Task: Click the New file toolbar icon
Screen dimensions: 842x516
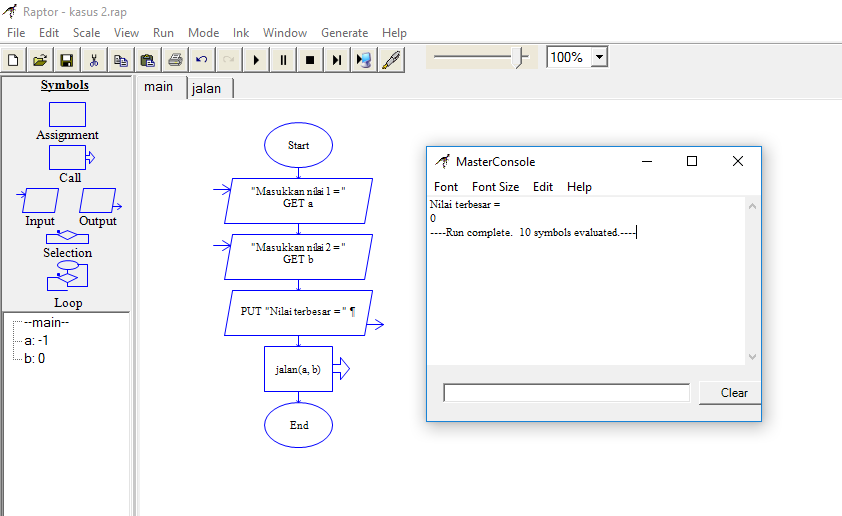Action: (x=13, y=60)
